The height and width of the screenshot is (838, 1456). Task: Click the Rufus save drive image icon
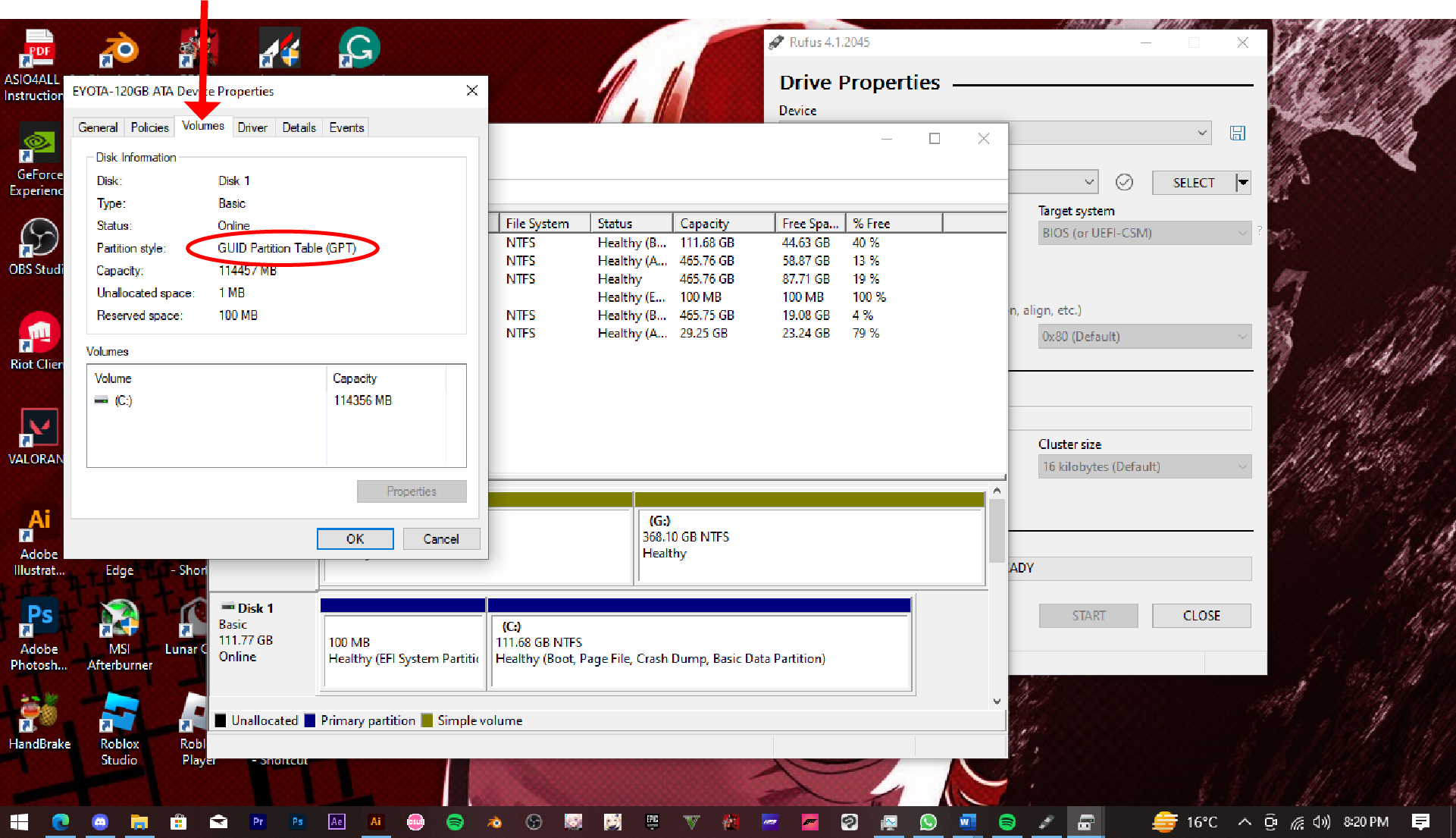tap(1238, 133)
